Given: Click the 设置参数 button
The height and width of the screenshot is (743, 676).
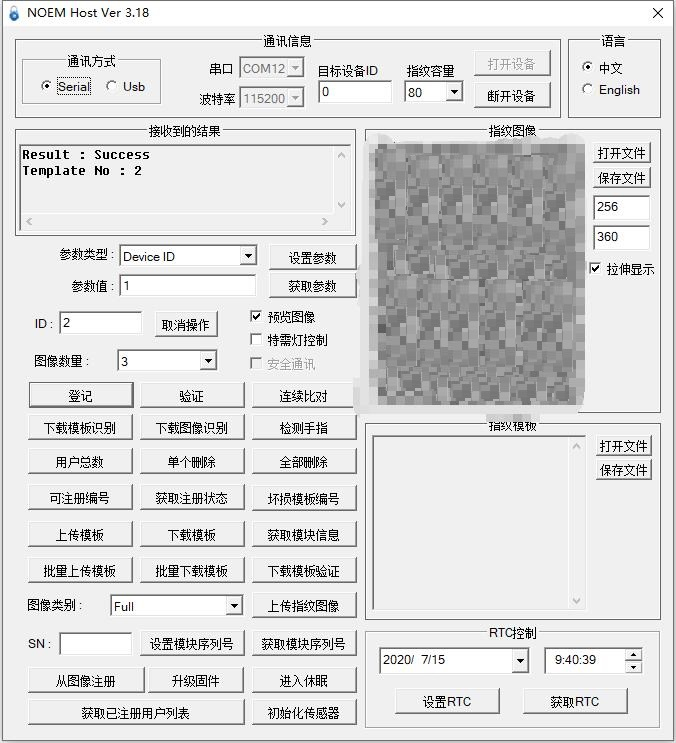Looking at the screenshot, I should click(312, 257).
